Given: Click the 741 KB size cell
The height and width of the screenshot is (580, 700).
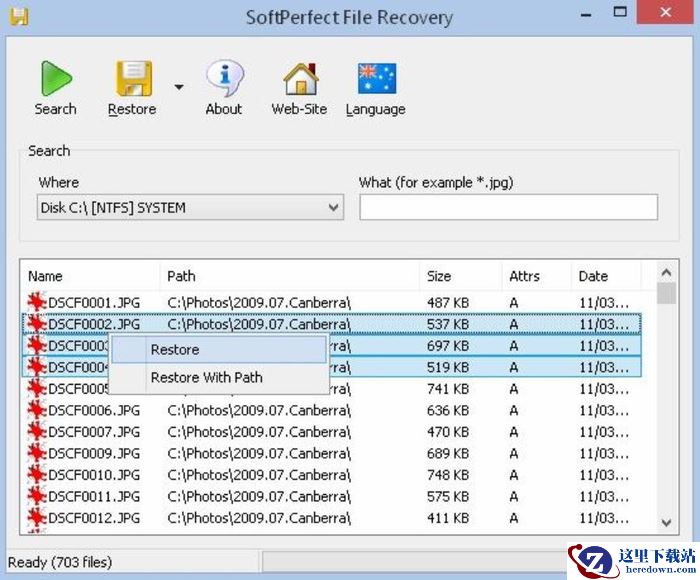Looking at the screenshot, I should click(448, 389).
